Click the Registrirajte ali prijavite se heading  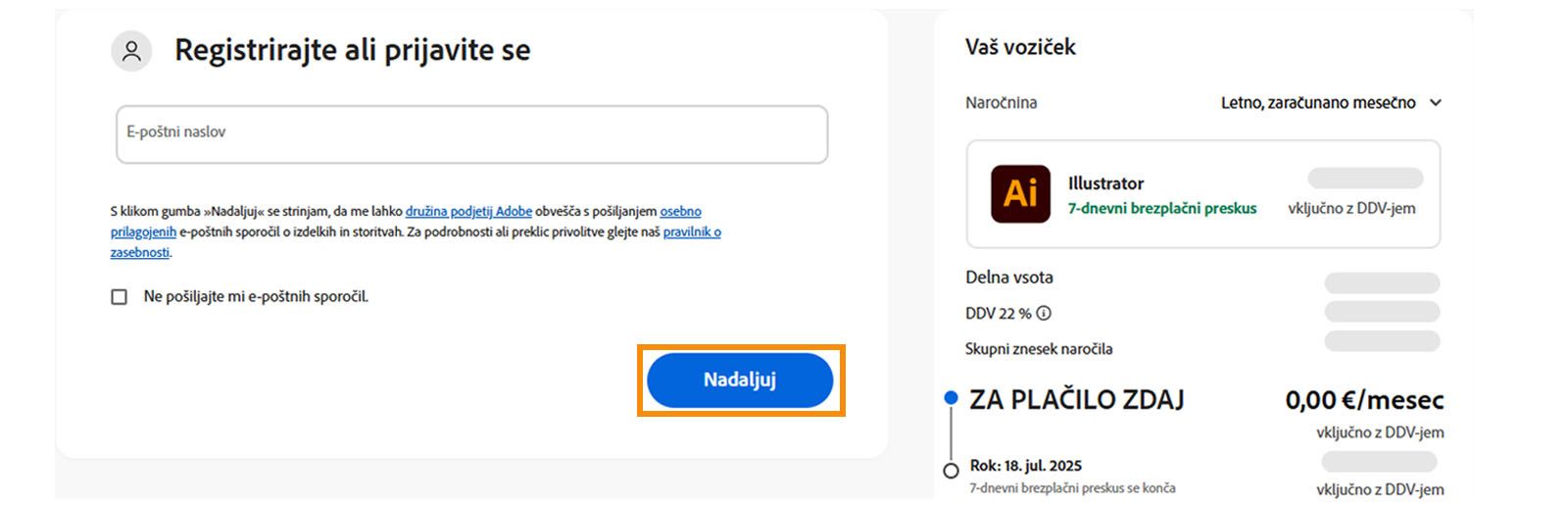[x=352, y=51]
